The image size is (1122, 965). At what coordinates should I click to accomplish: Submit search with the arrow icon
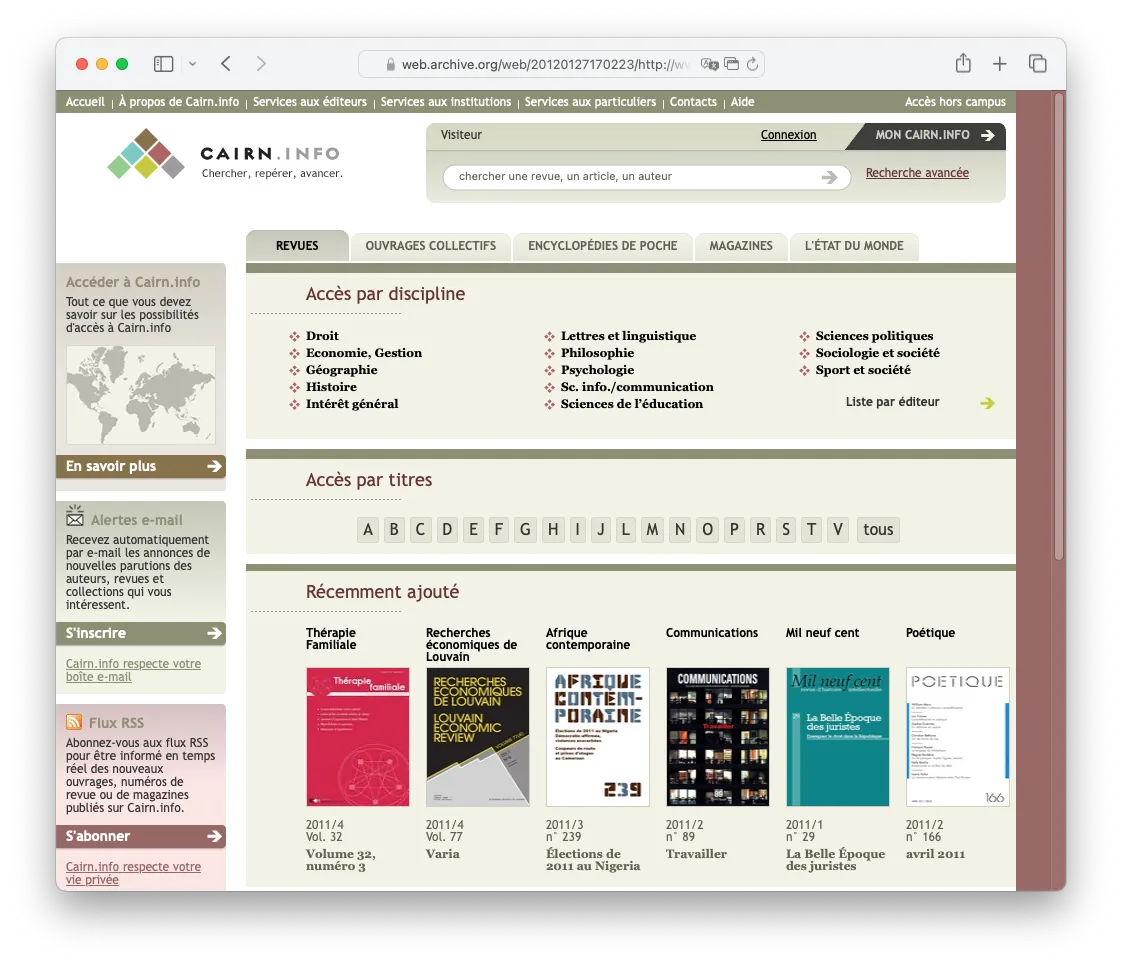829,177
